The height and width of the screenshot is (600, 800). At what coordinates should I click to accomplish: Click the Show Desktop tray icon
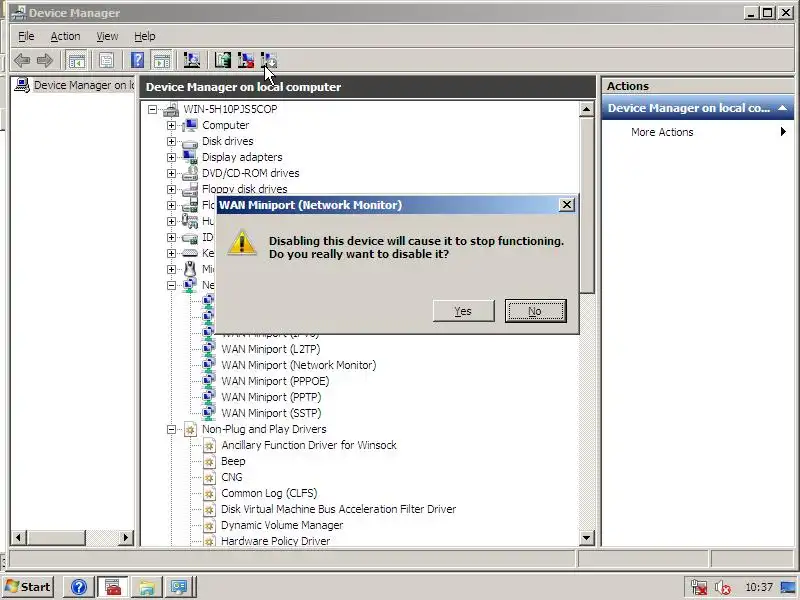pyautogui.click(x=788, y=587)
